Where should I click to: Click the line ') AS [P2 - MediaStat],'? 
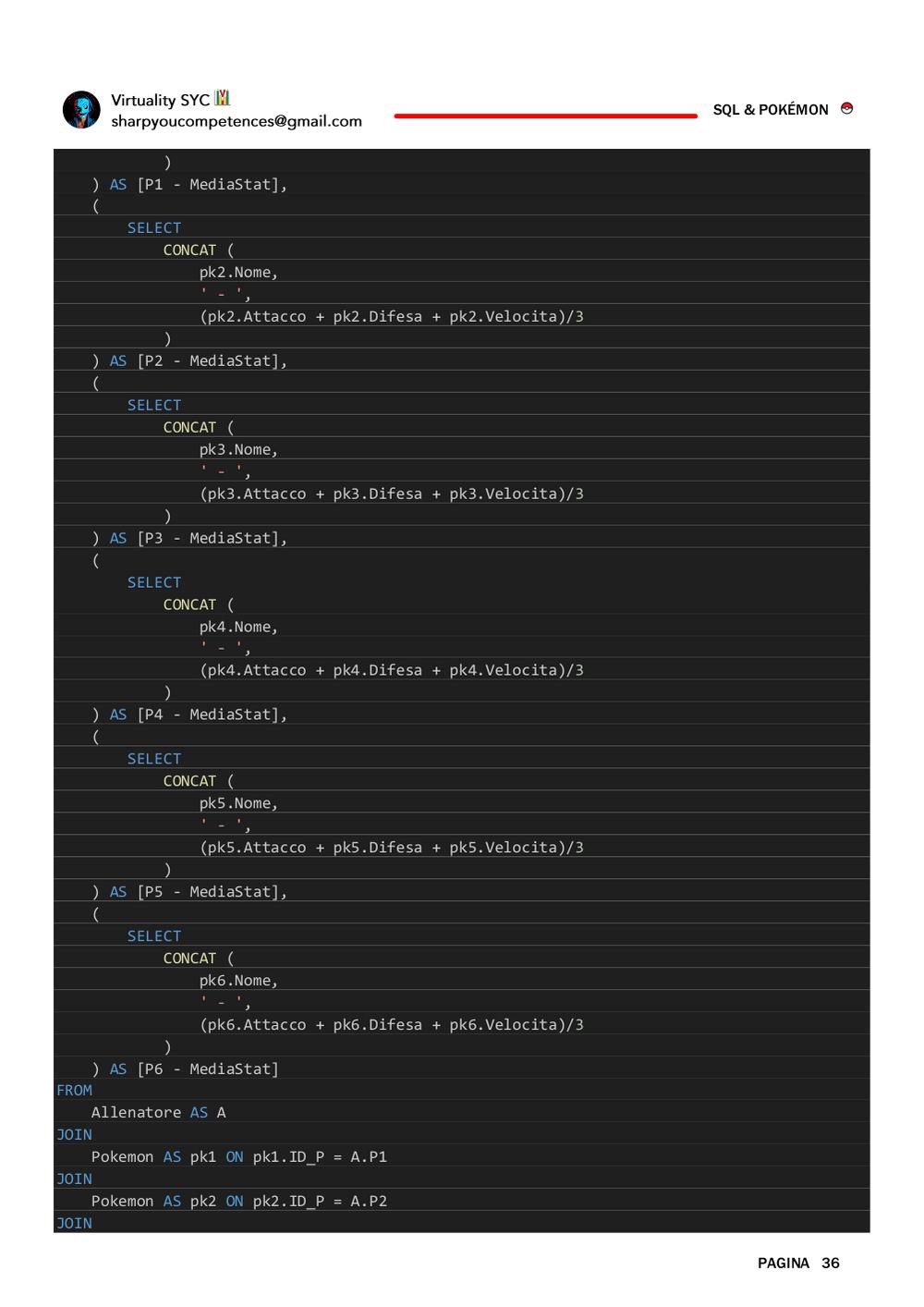(189, 360)
